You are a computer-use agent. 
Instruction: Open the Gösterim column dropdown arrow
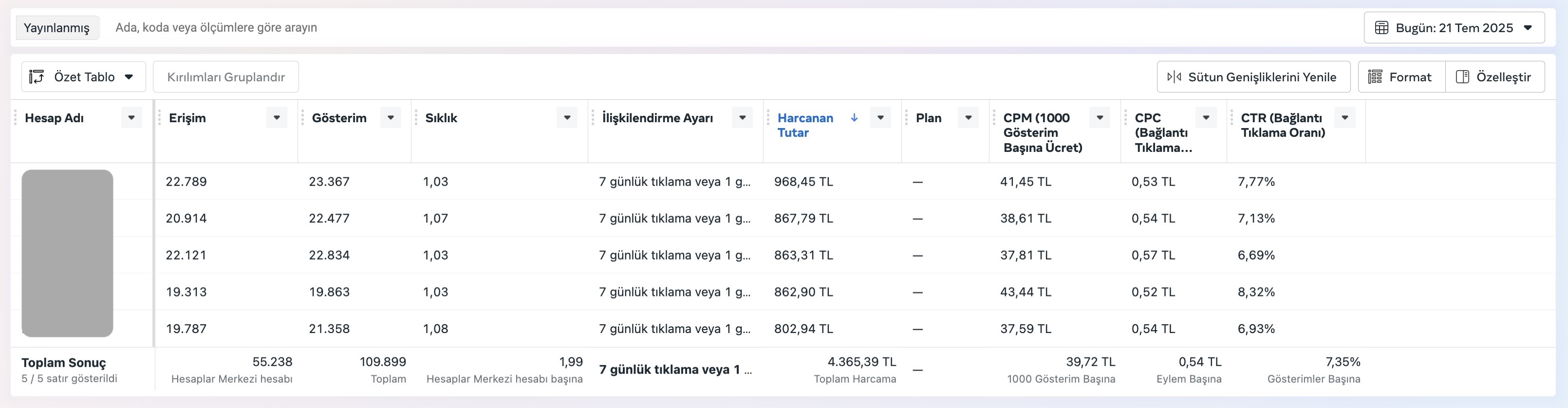click(x=391, y=117)
